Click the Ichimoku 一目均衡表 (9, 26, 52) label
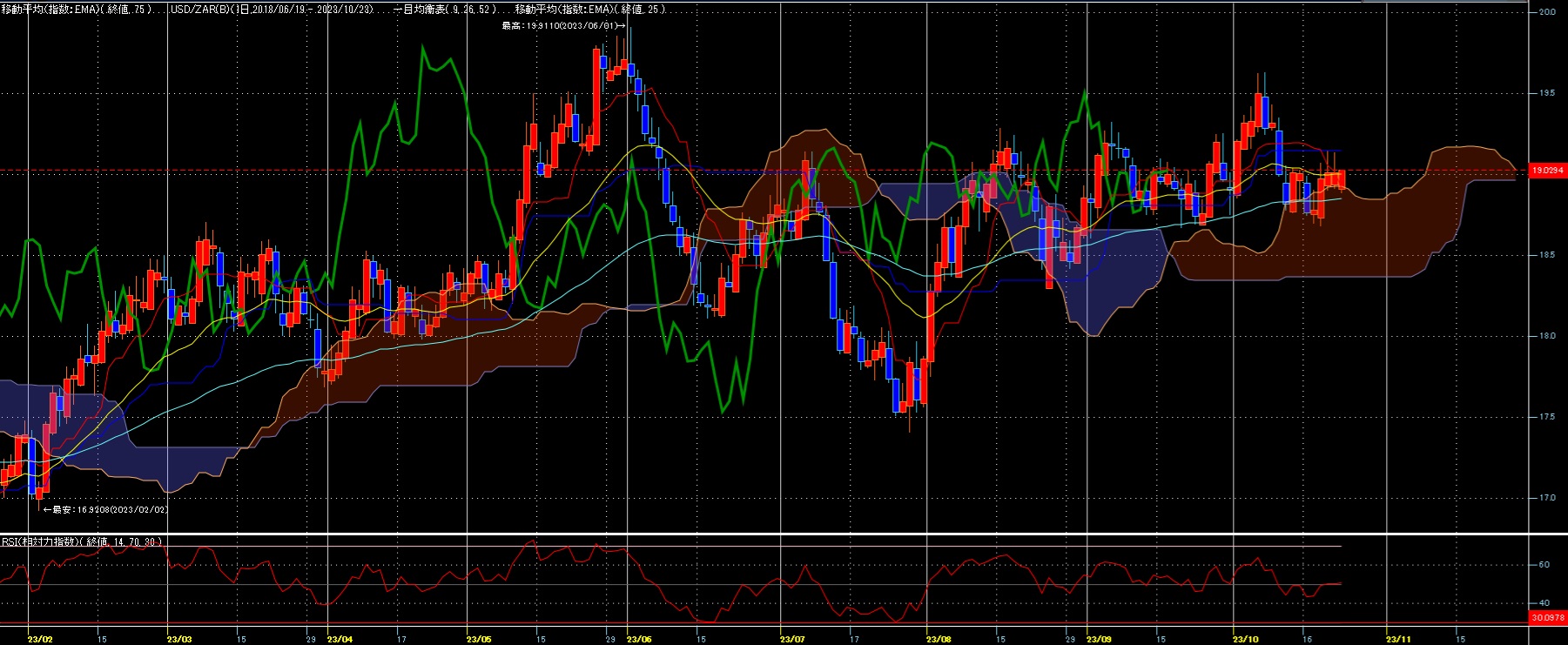This screenshot has height=645, width=1568. pos(446,9)
